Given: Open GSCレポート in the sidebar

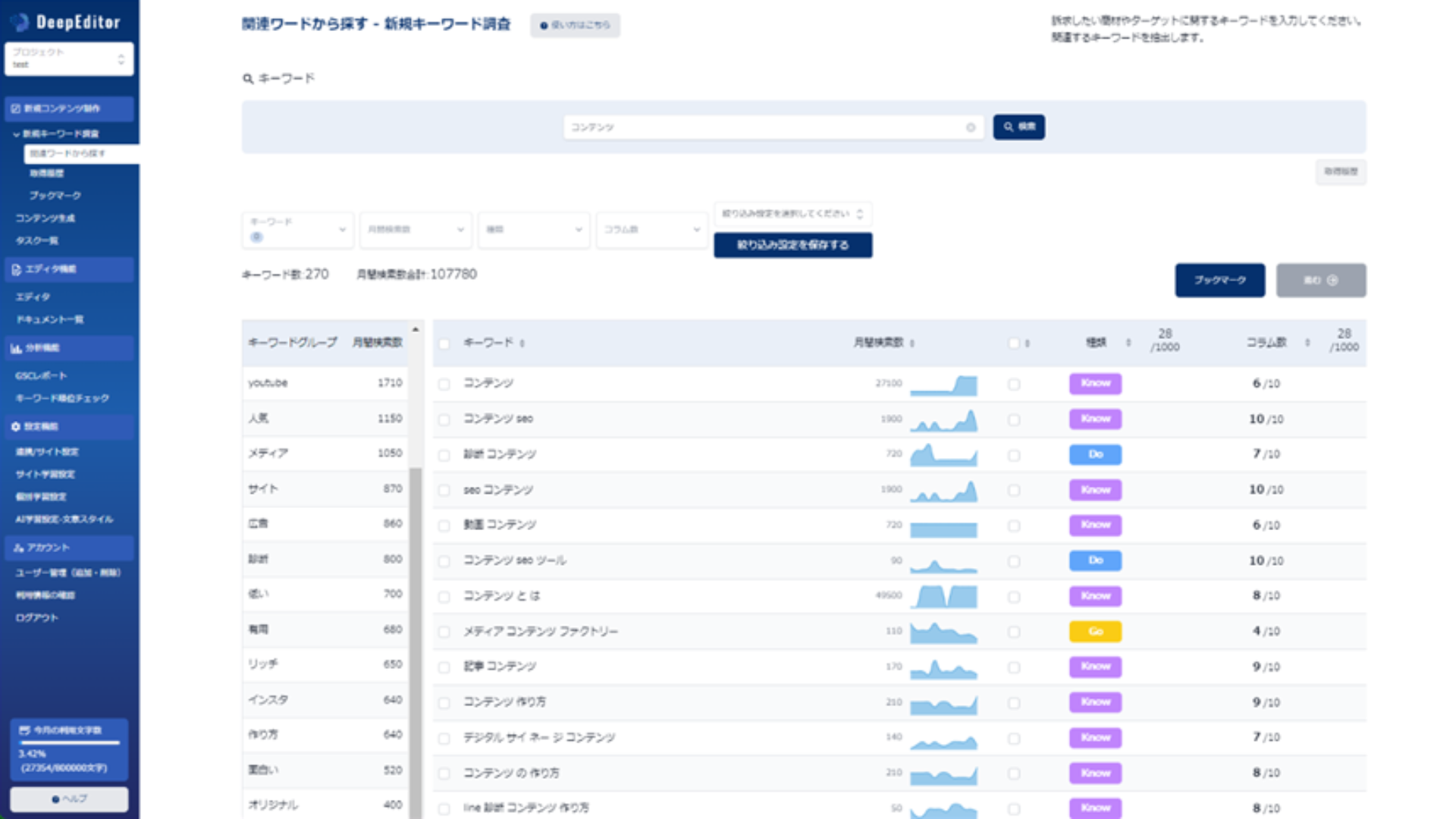Looking at the screenshot, I should pos(41,375).
